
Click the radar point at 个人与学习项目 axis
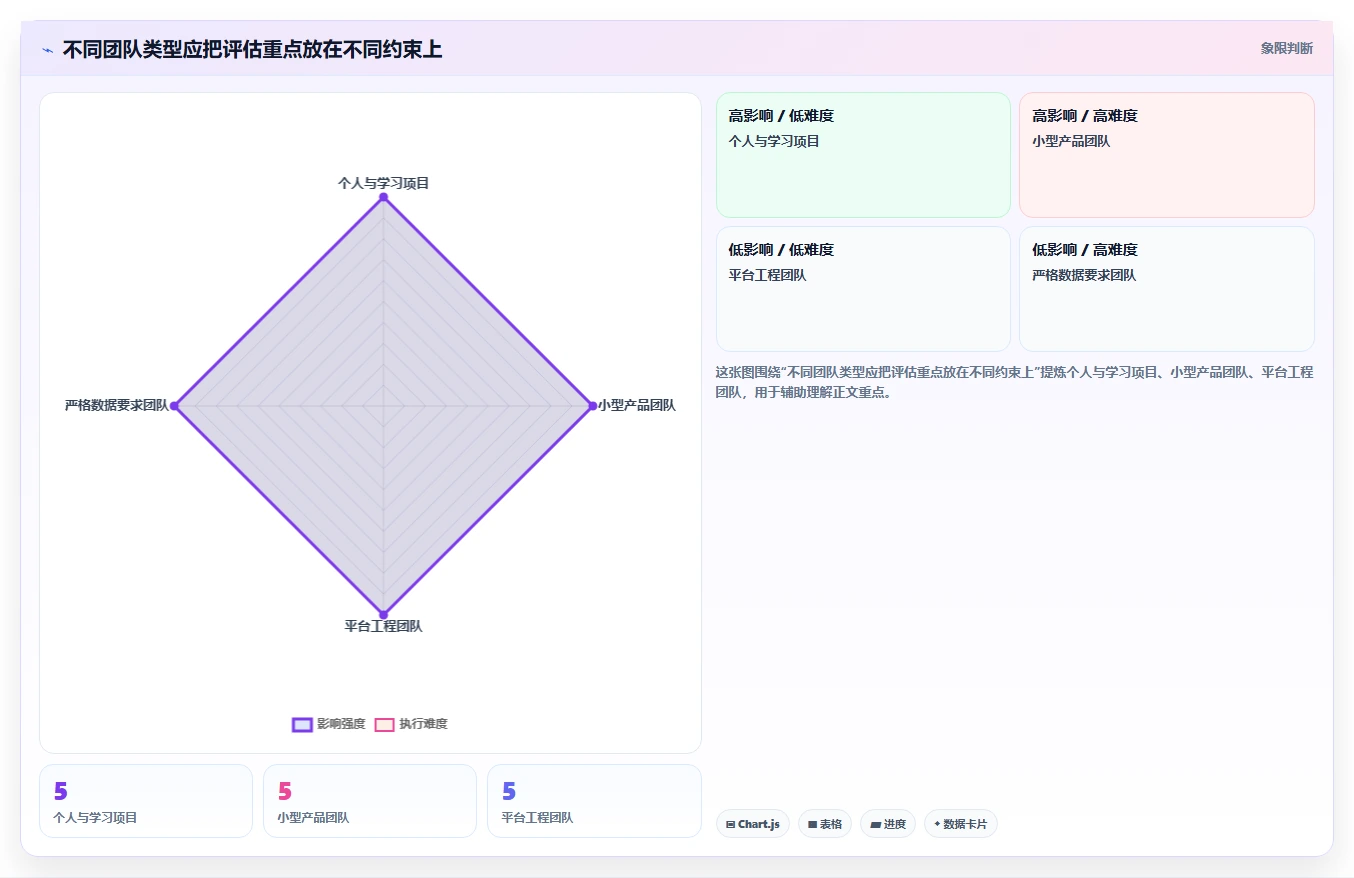[x=383, y=197]
